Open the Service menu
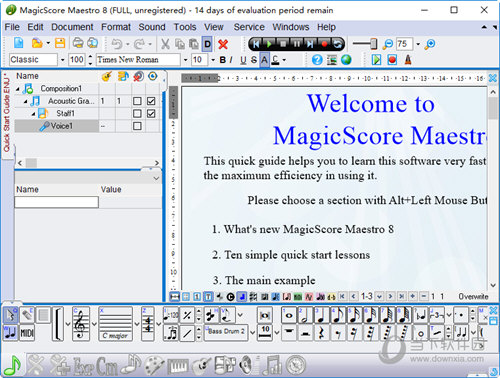The image size is (500, 378). (249, 27)
